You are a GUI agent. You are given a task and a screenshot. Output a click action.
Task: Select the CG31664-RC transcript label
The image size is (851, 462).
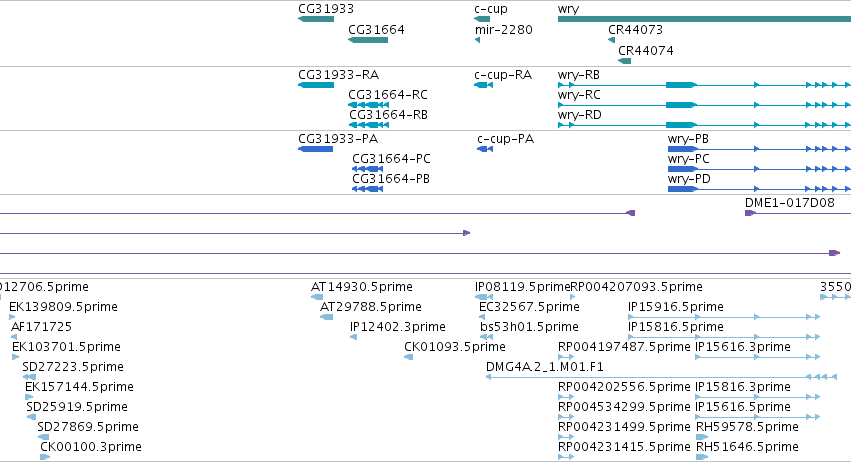click(388, 95)
